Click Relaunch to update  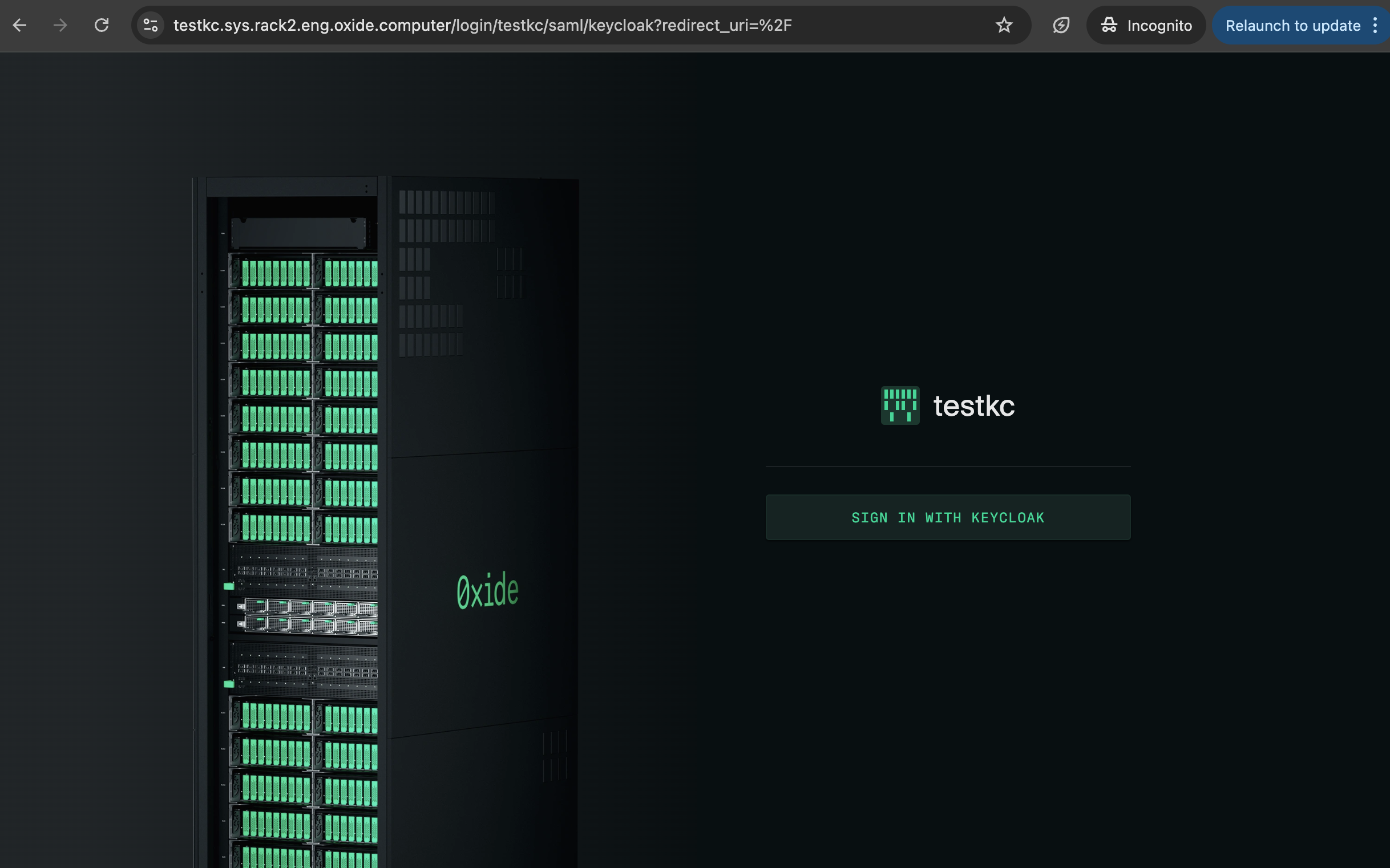pos(1292,25)
